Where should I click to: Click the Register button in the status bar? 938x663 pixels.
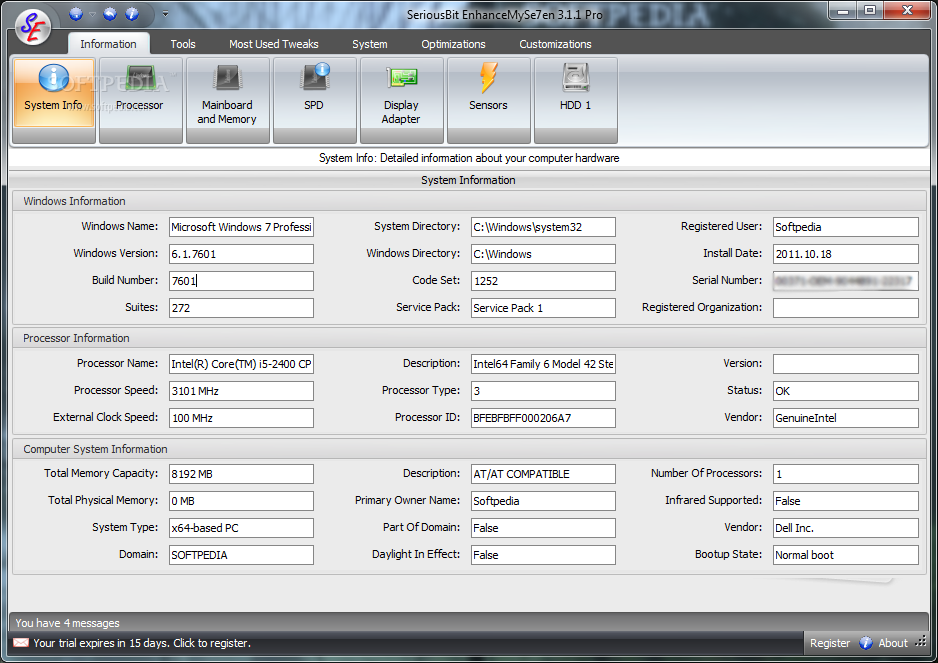[x=830, y=643]
